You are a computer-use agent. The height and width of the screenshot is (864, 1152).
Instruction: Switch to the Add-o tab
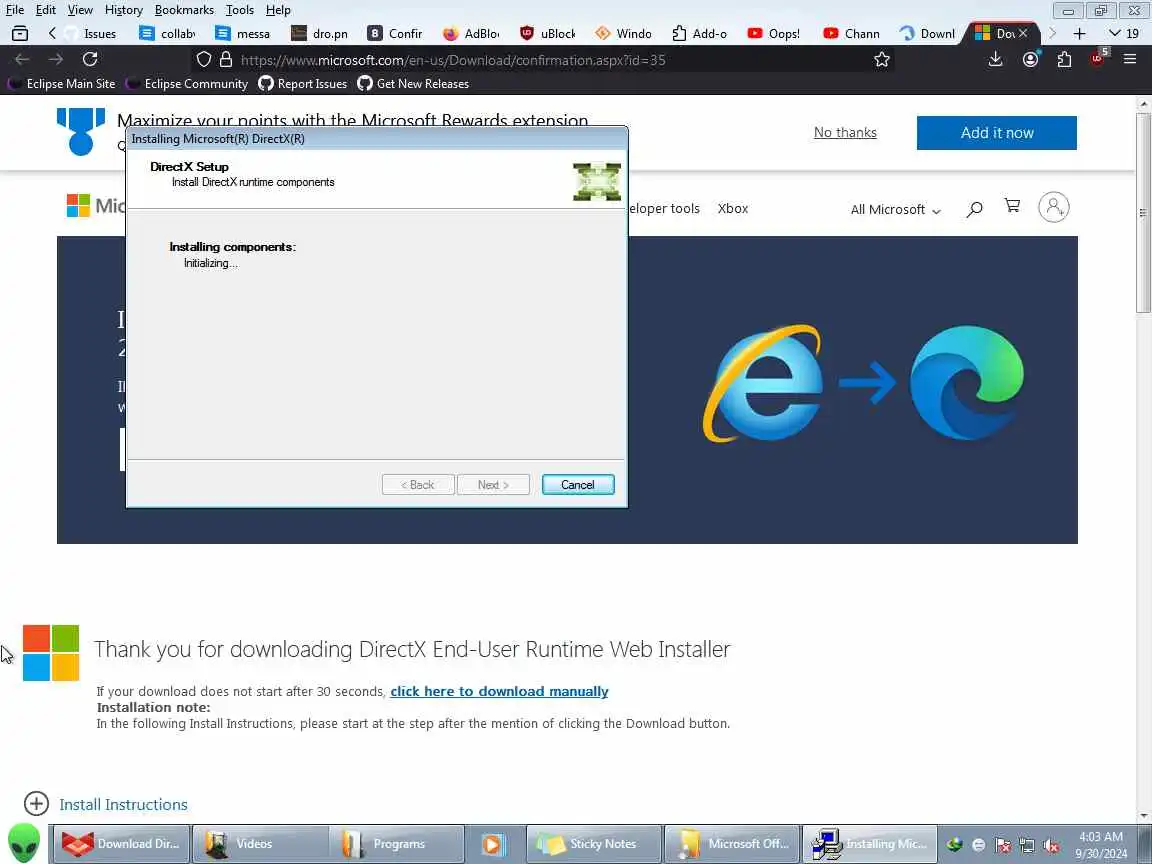click(699, 34)
